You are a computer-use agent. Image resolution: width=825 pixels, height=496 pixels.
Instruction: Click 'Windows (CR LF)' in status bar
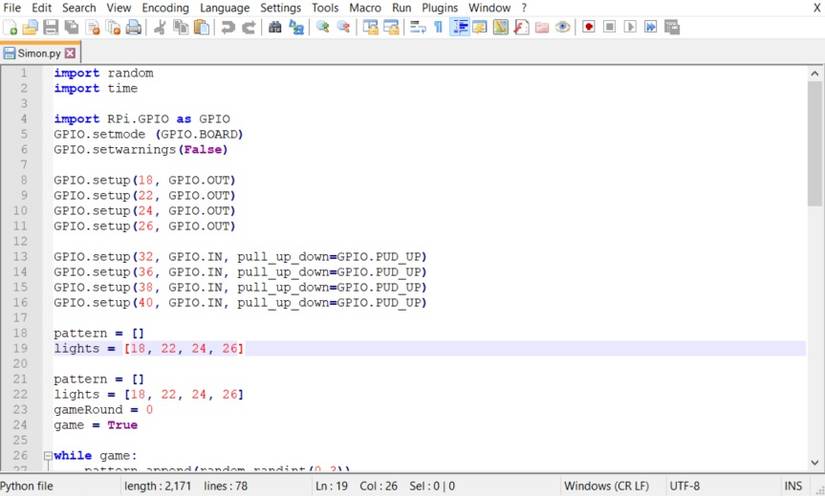tap(606, 486)
